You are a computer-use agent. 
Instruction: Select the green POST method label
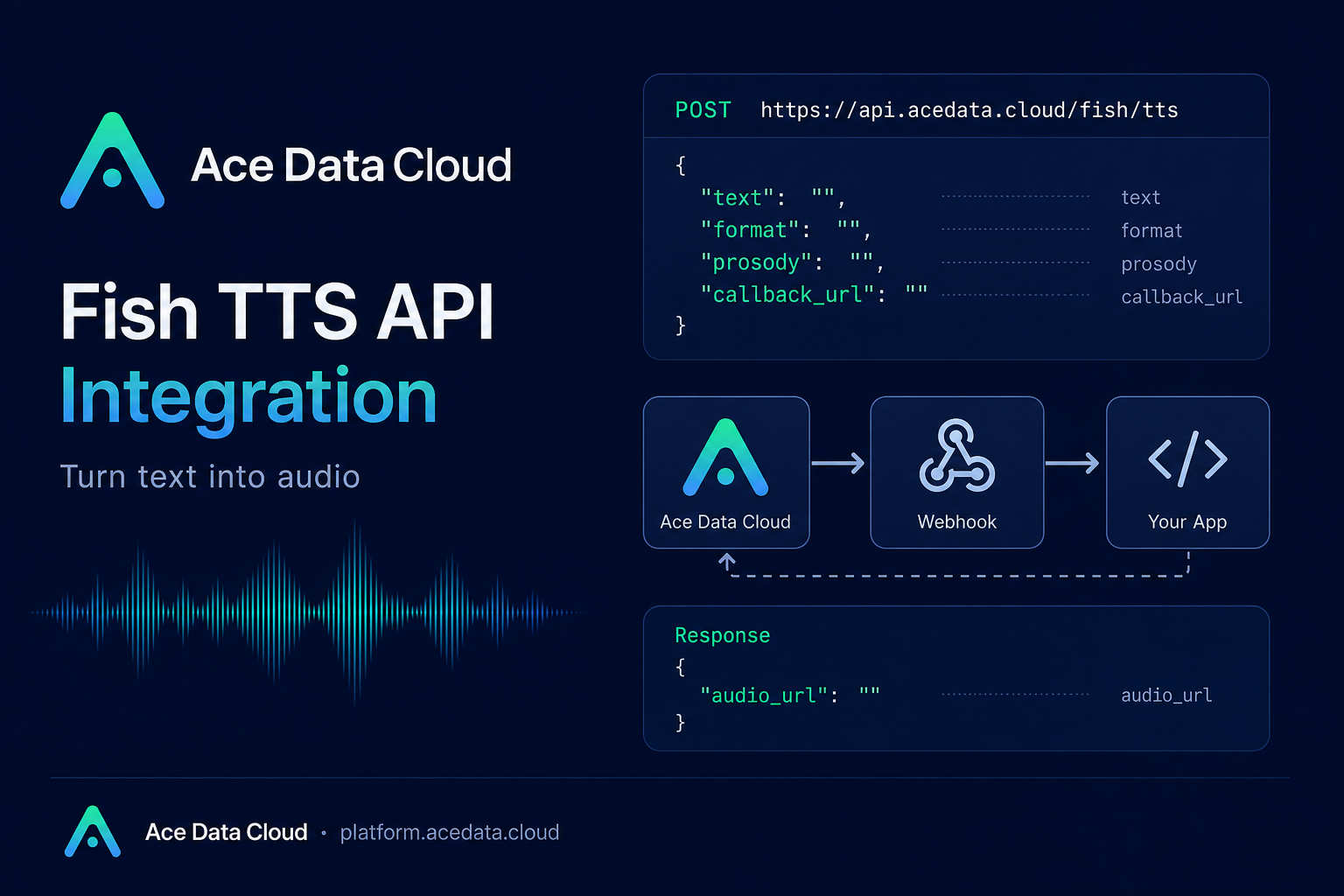click(x=703, y=110)
